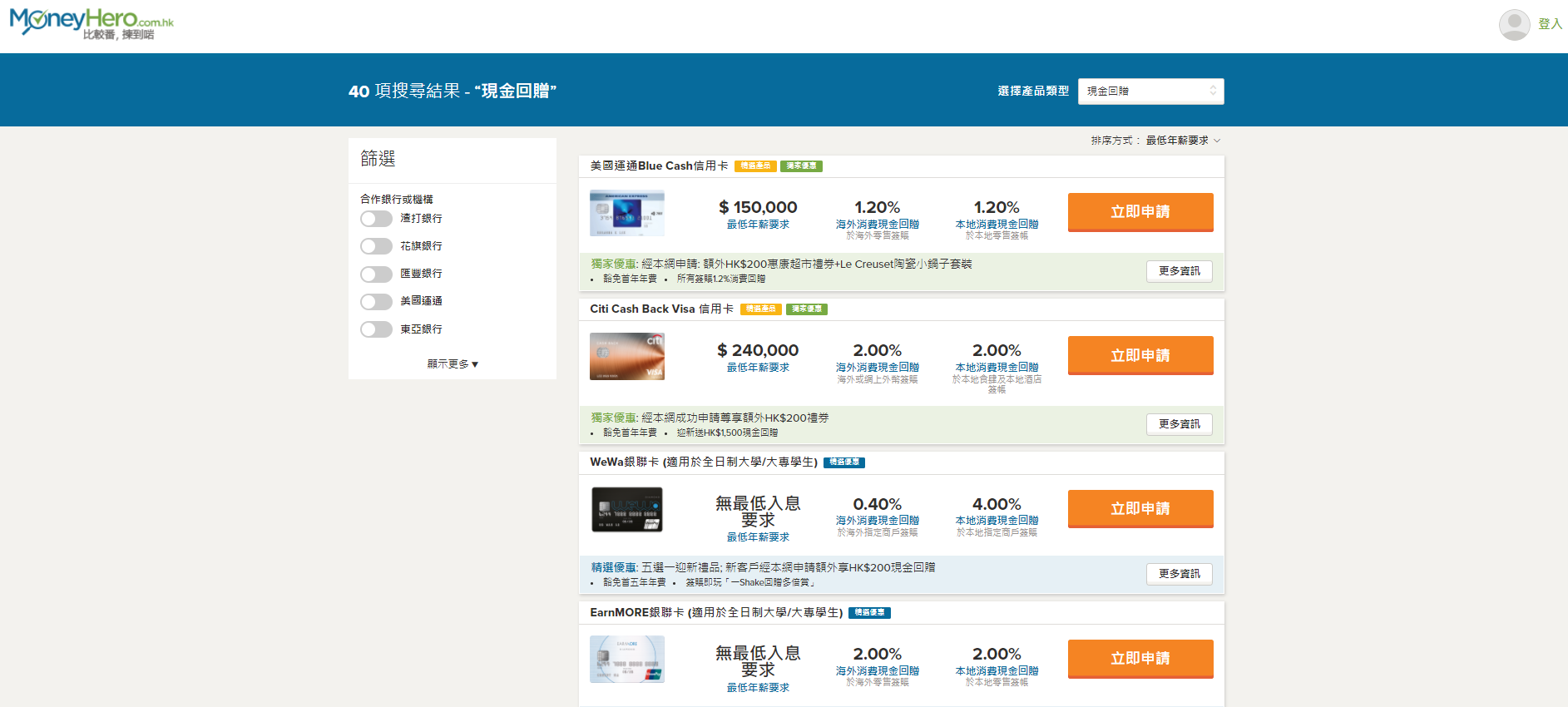Open the MoneyHero.com.hk logo home link
This screenshot has height=707, width=1568.
click(92, 23)
